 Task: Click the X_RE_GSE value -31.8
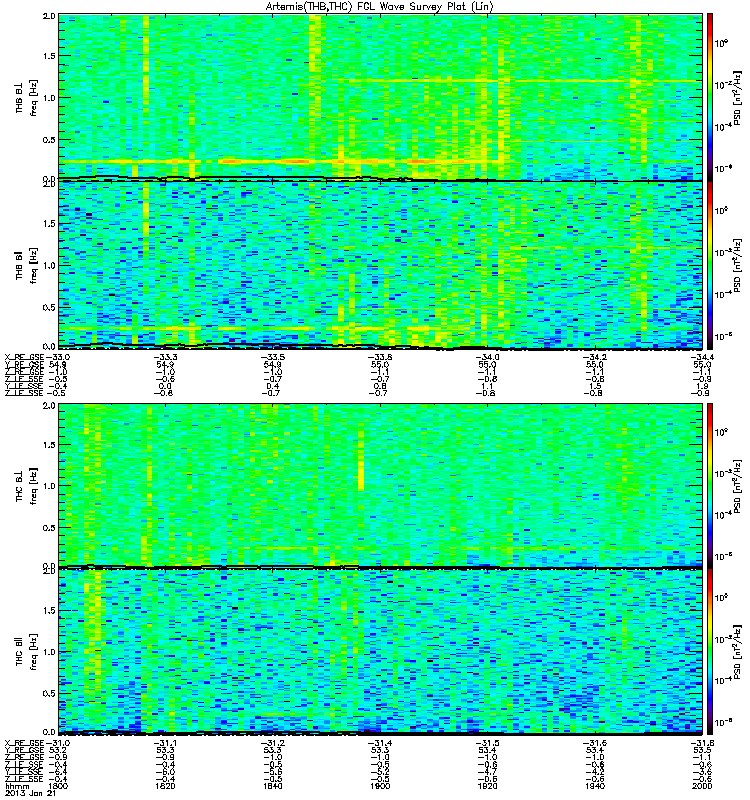(702, 743)
